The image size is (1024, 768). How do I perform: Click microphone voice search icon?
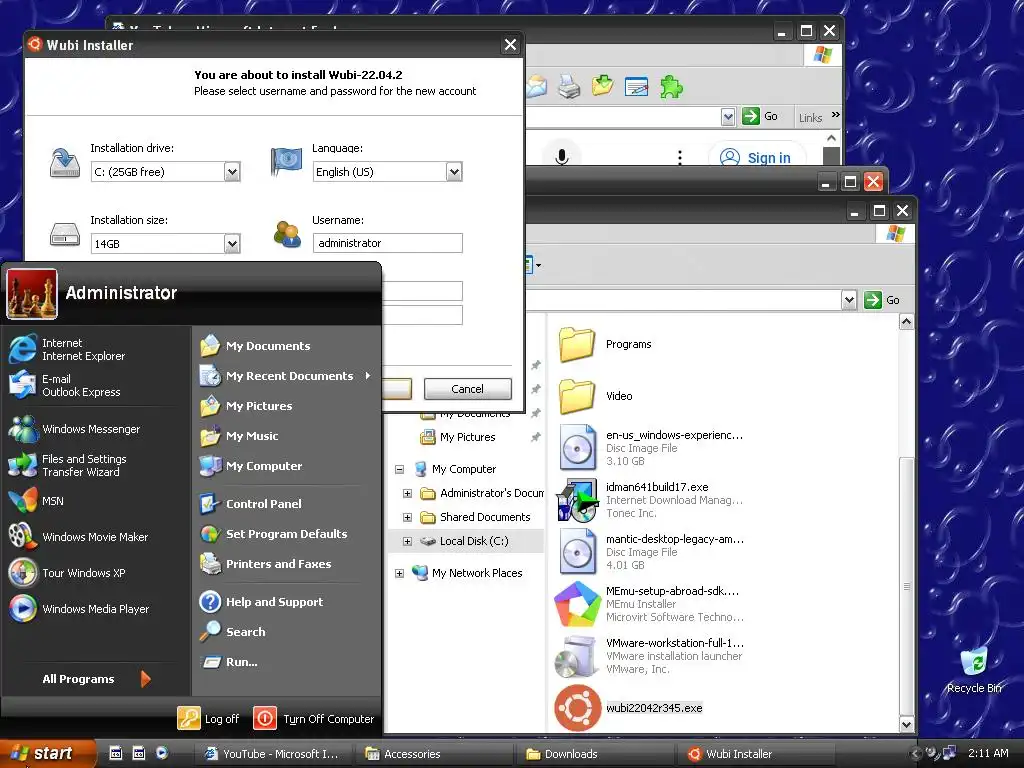562,157
